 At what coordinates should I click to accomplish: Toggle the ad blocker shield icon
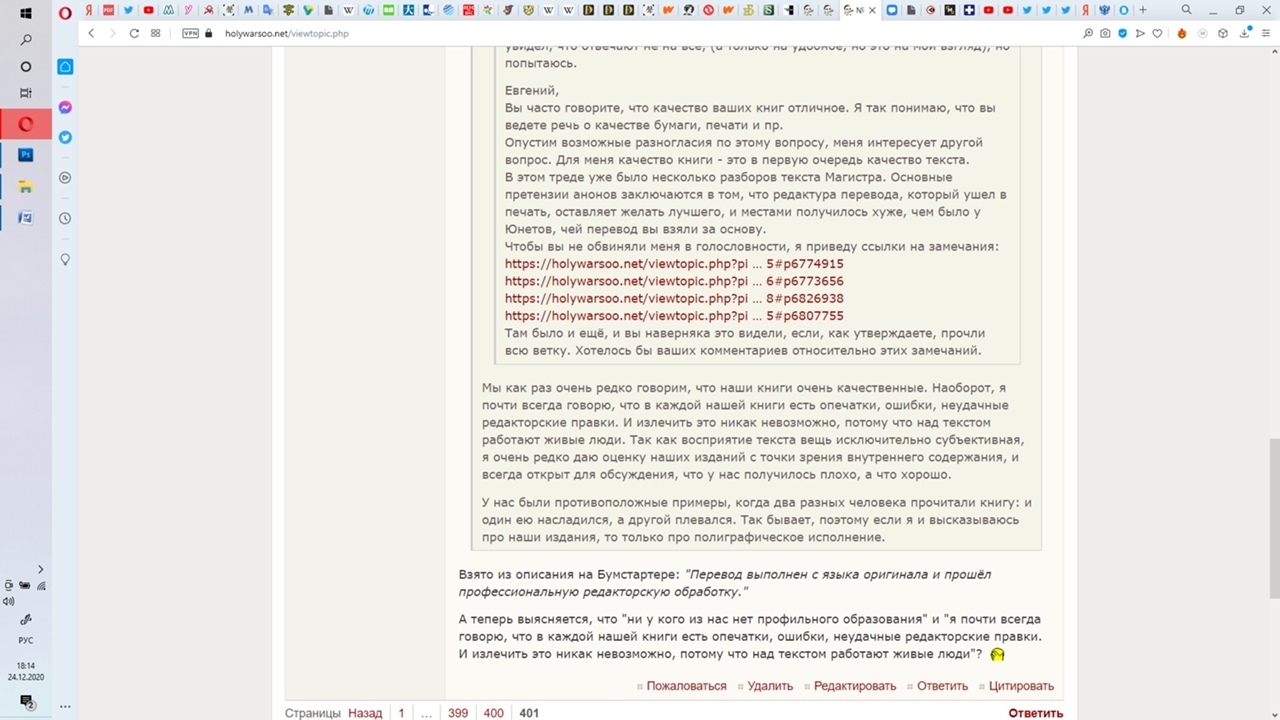coord(1123,33)
